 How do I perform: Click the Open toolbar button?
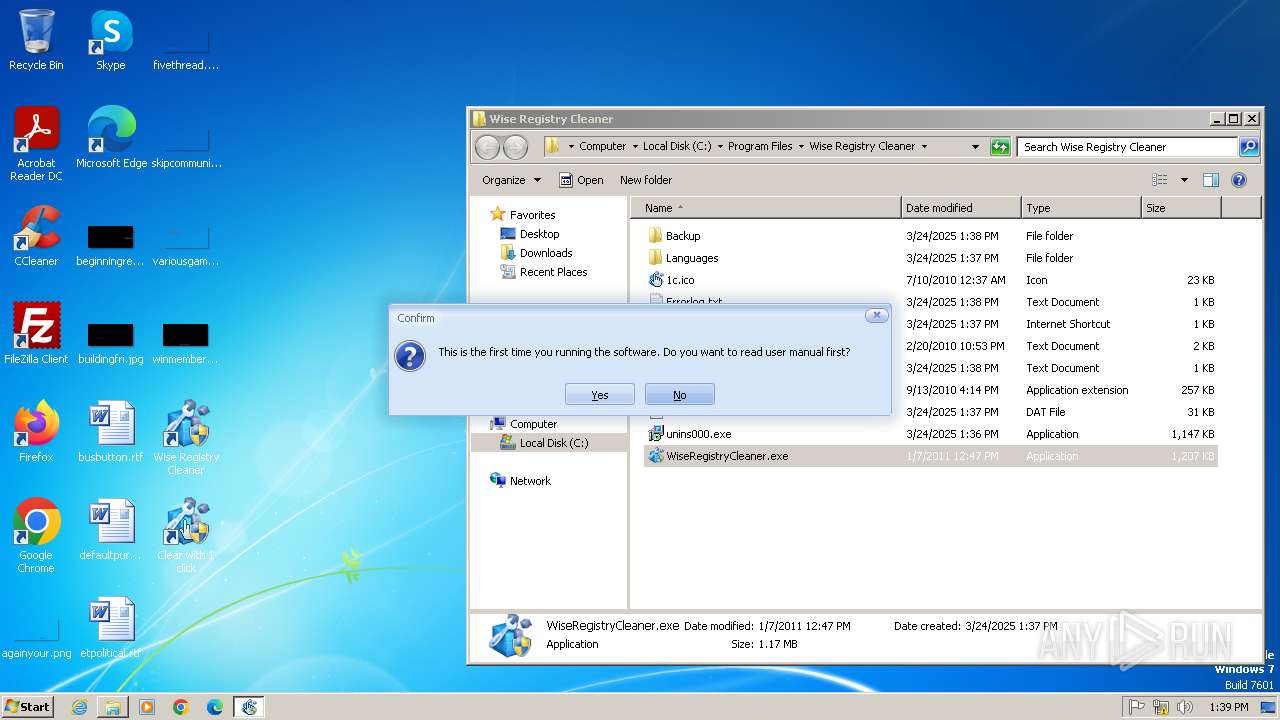click(x=581, y=180)
